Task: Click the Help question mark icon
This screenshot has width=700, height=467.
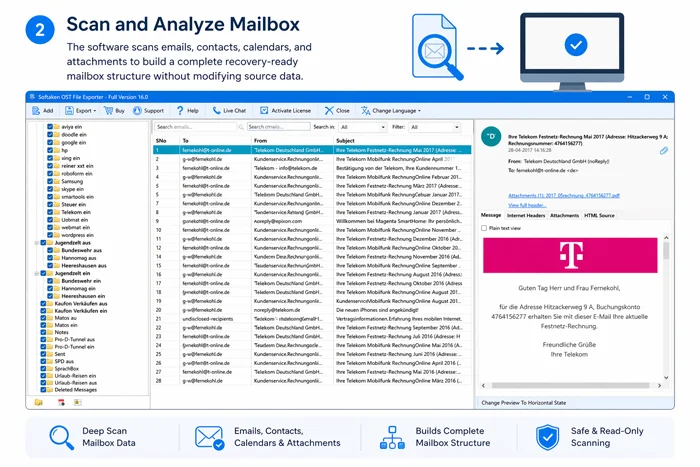Action: (x=180, y=110)
